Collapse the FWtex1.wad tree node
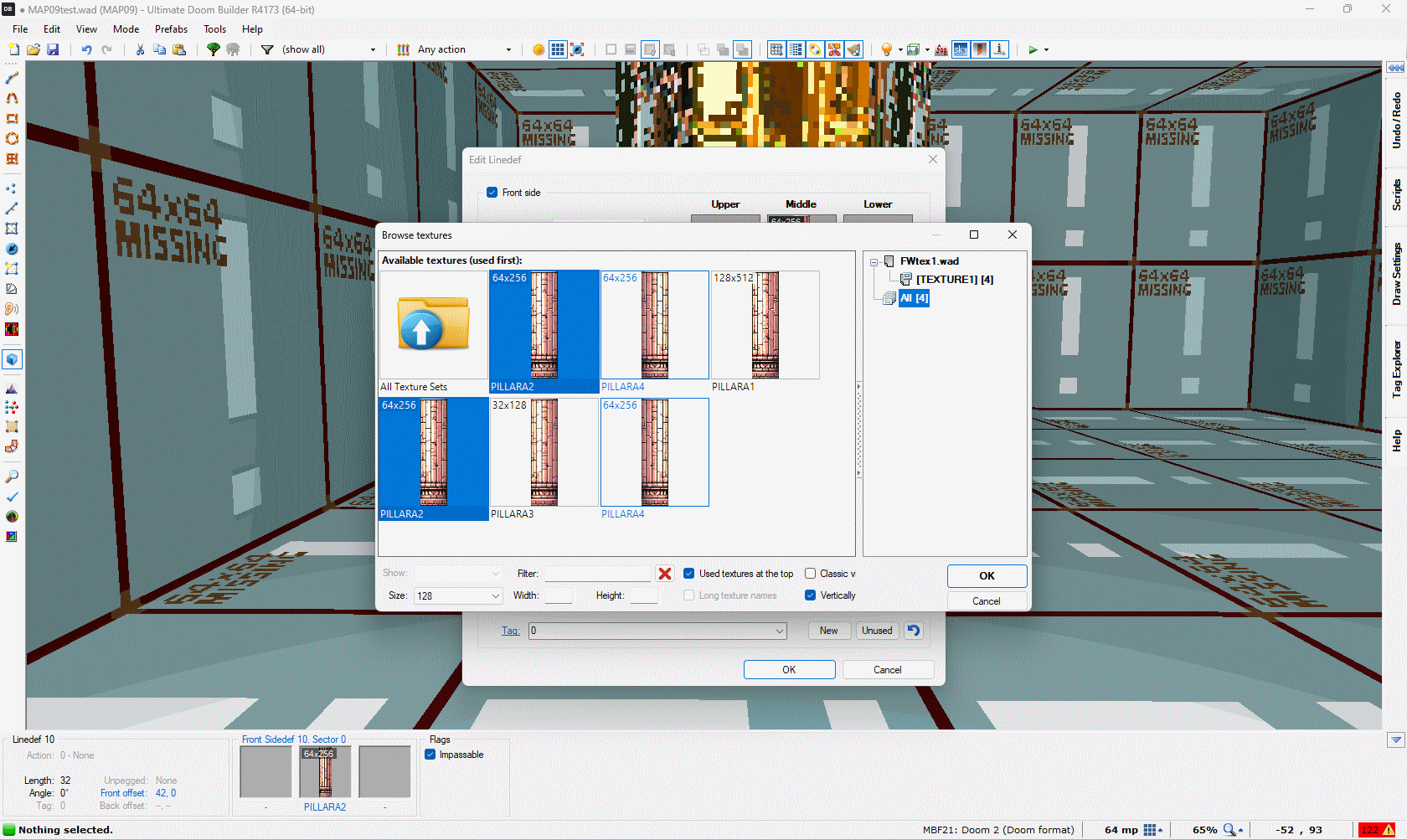Screen dimensions: 1407x840 [x=874, y=262]
